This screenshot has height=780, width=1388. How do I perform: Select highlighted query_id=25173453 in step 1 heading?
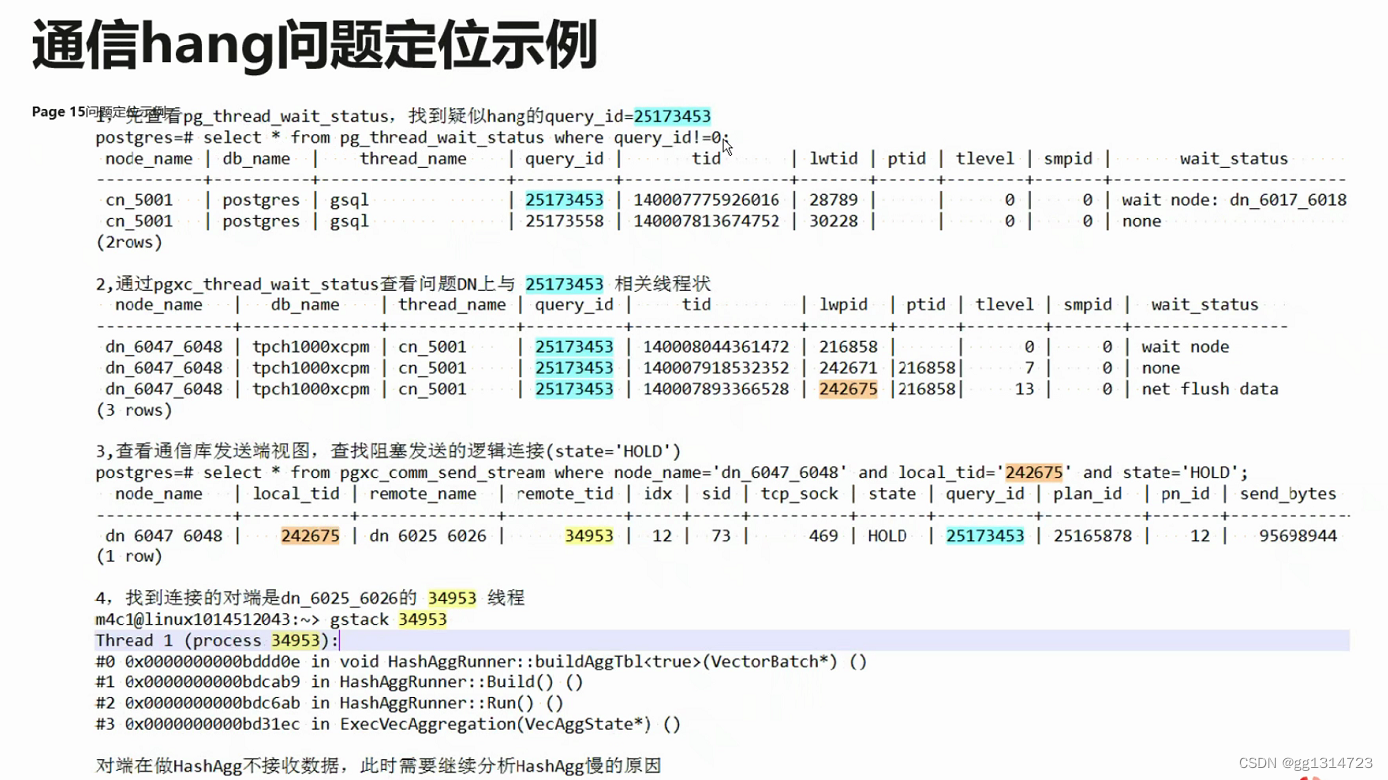[x=628, y=116]
